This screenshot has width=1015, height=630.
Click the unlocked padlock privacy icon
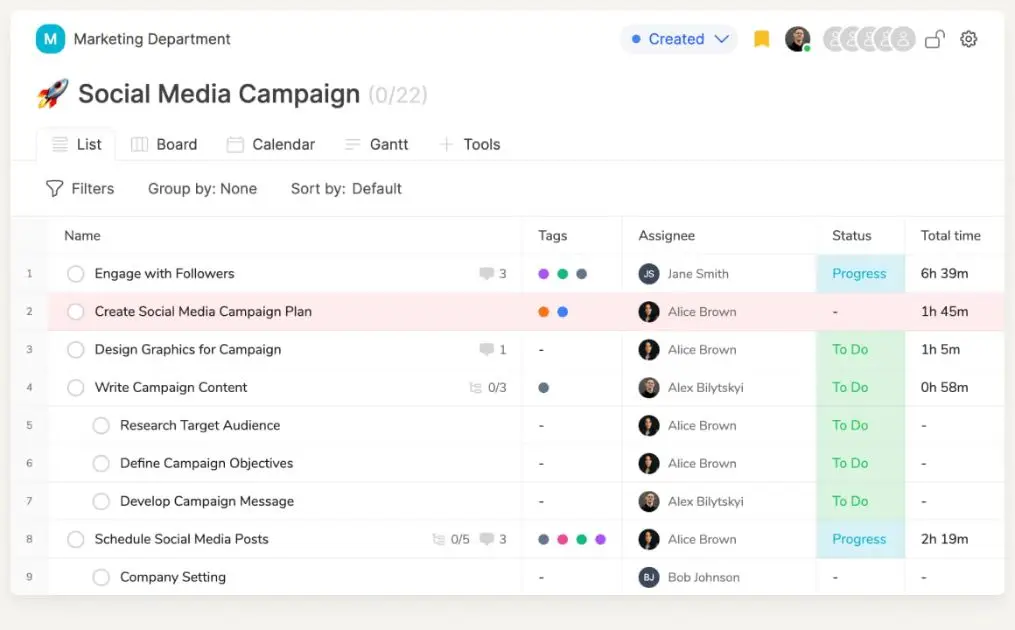point(934,39)
